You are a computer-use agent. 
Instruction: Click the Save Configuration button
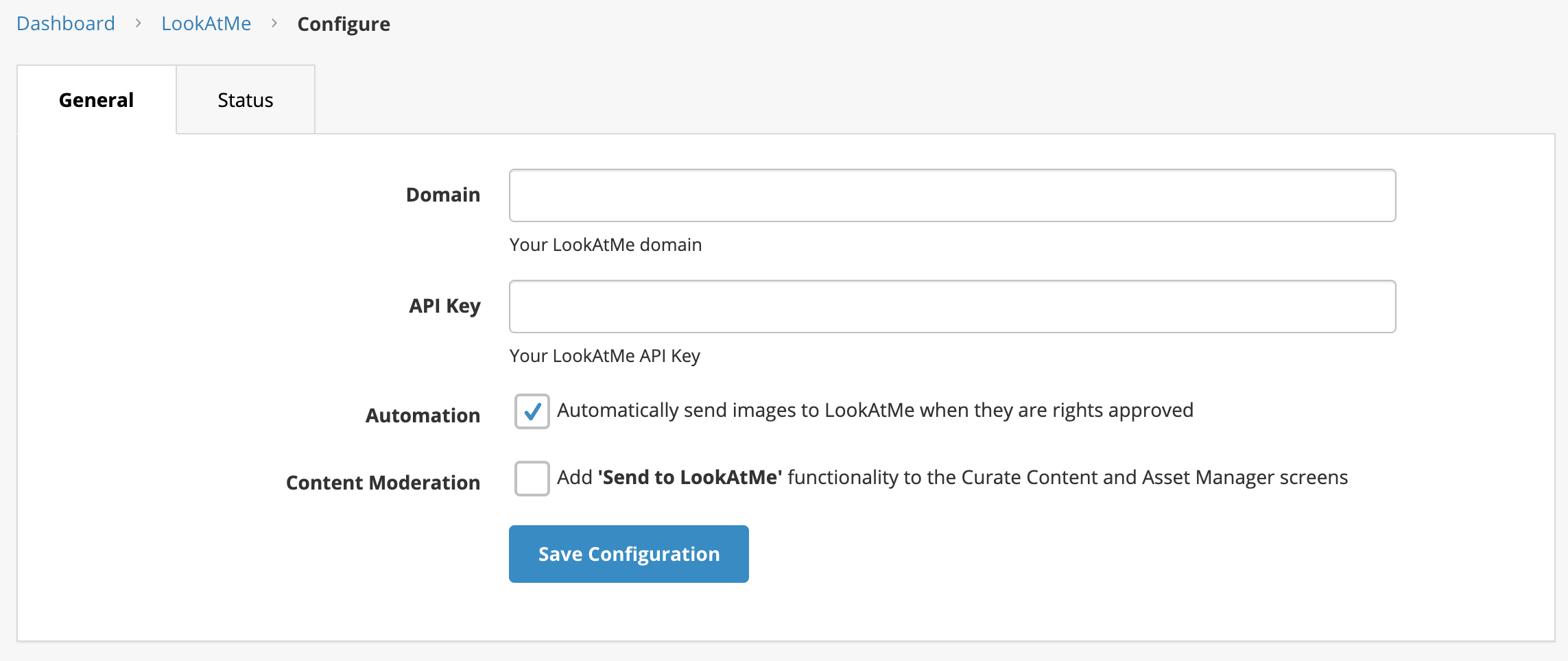628,554
